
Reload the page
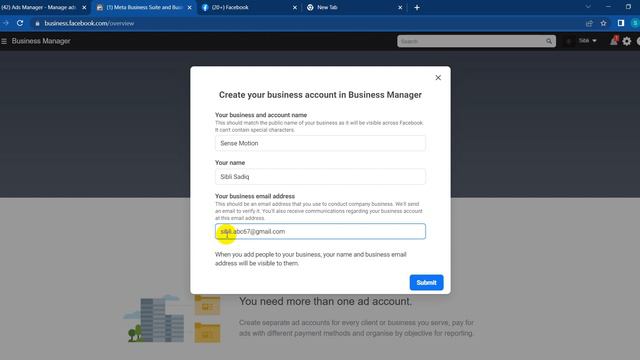20,23
